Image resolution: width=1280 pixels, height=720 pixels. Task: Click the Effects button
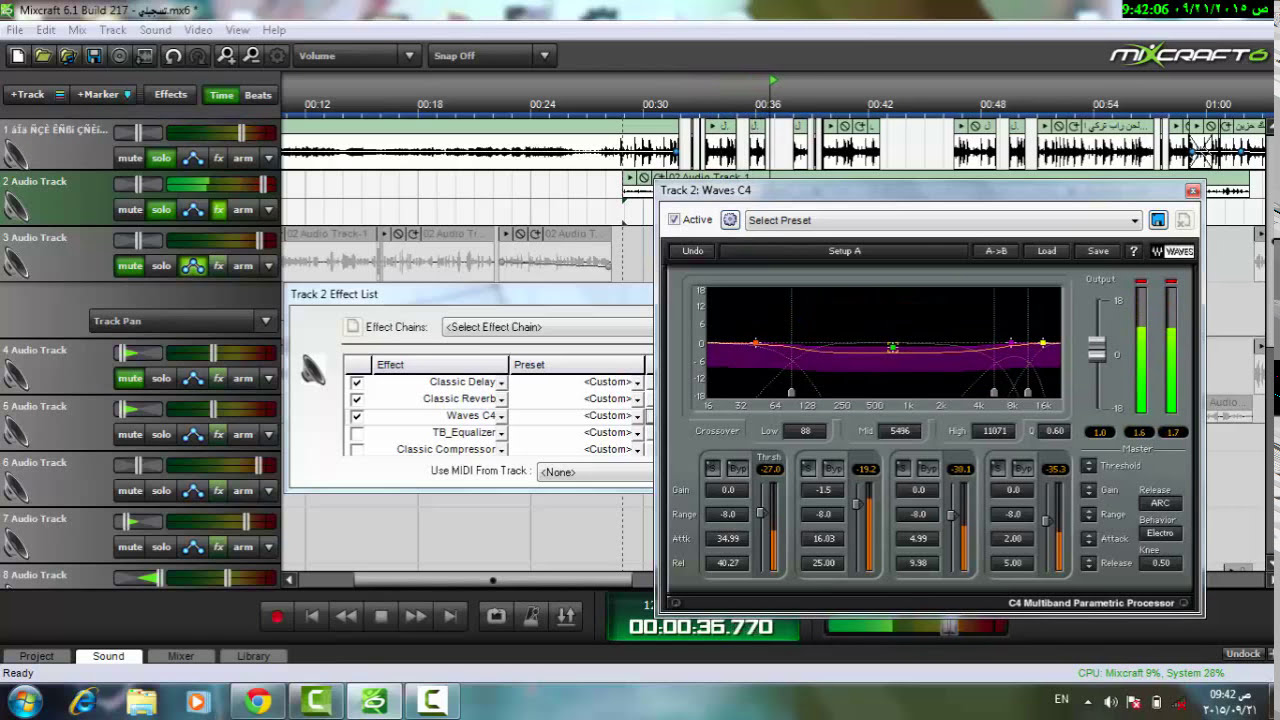(171, 95)
